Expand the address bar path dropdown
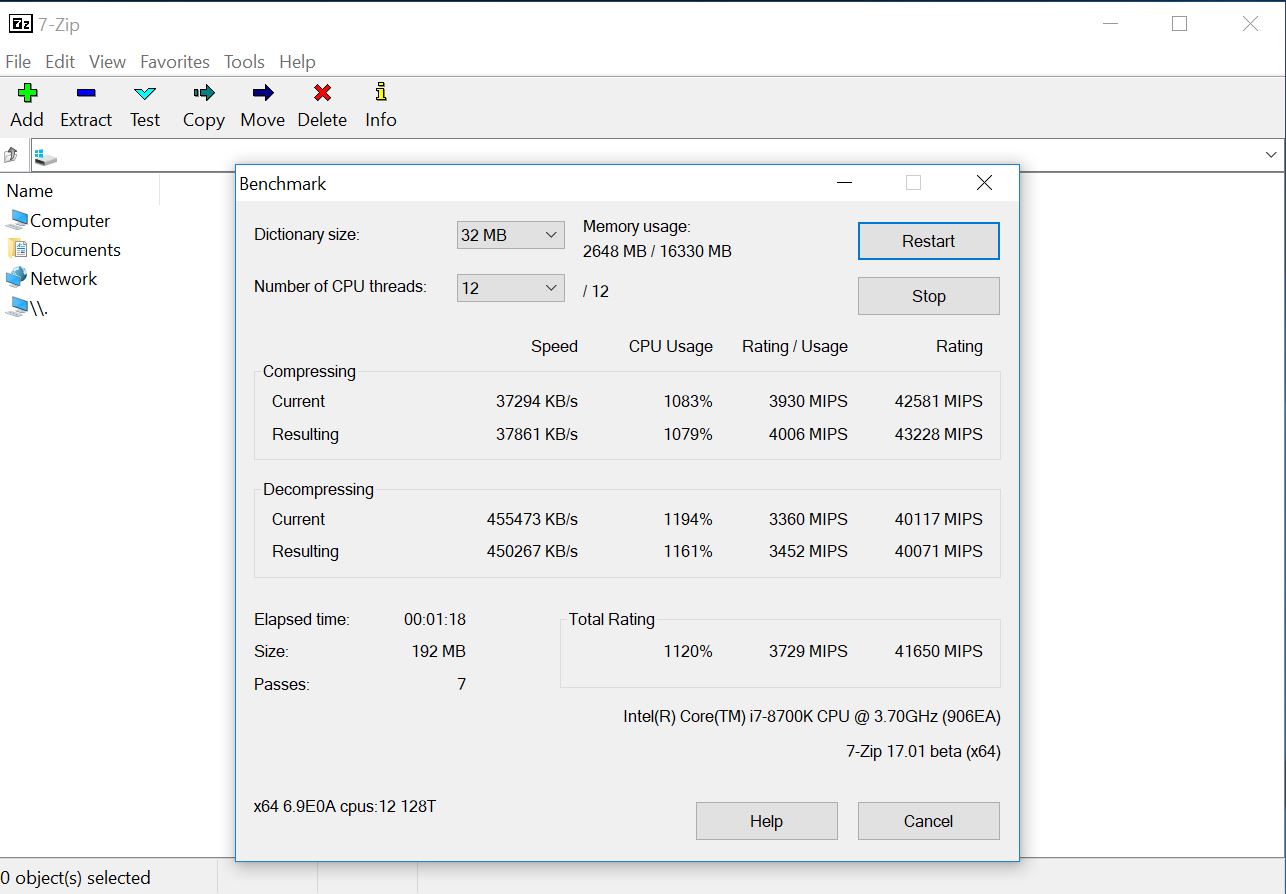 (x=1271, y=155)
